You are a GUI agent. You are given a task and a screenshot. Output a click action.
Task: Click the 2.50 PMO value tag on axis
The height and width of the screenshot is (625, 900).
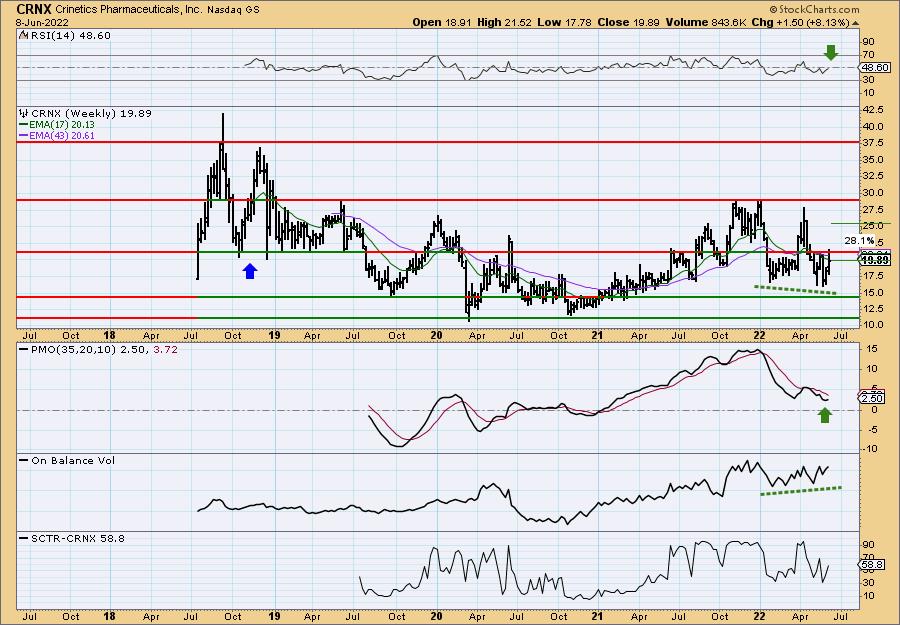(873, 398)
